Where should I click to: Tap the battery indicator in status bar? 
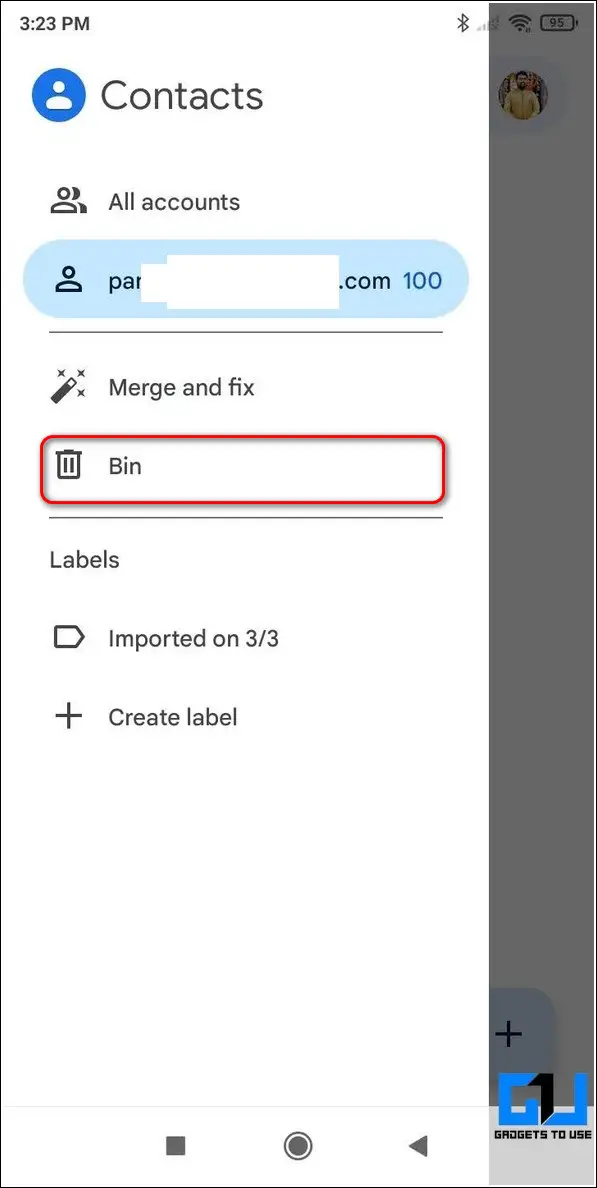(558, 23)
